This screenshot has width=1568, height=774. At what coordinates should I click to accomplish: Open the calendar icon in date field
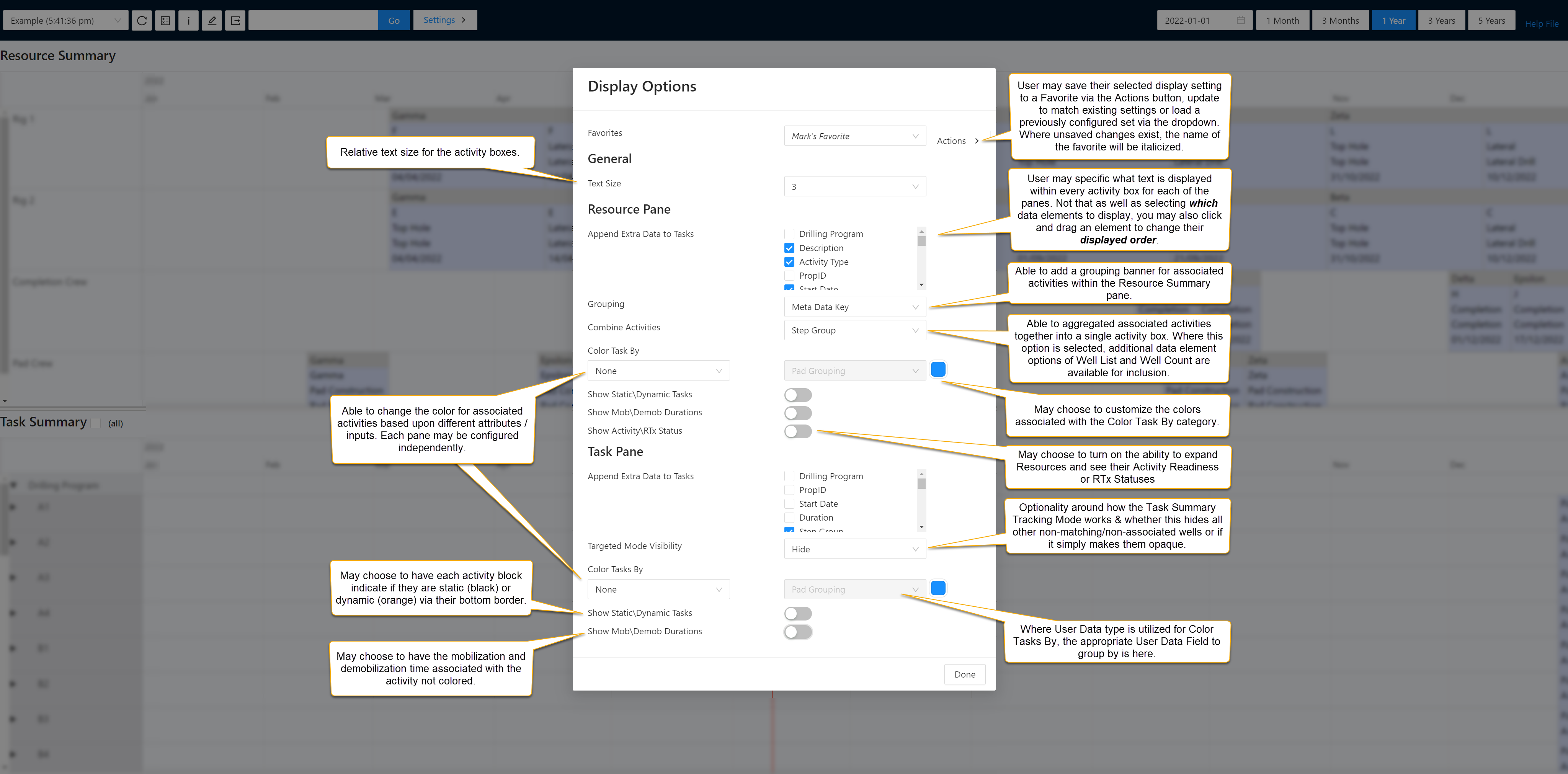(x=1241, y=20)
